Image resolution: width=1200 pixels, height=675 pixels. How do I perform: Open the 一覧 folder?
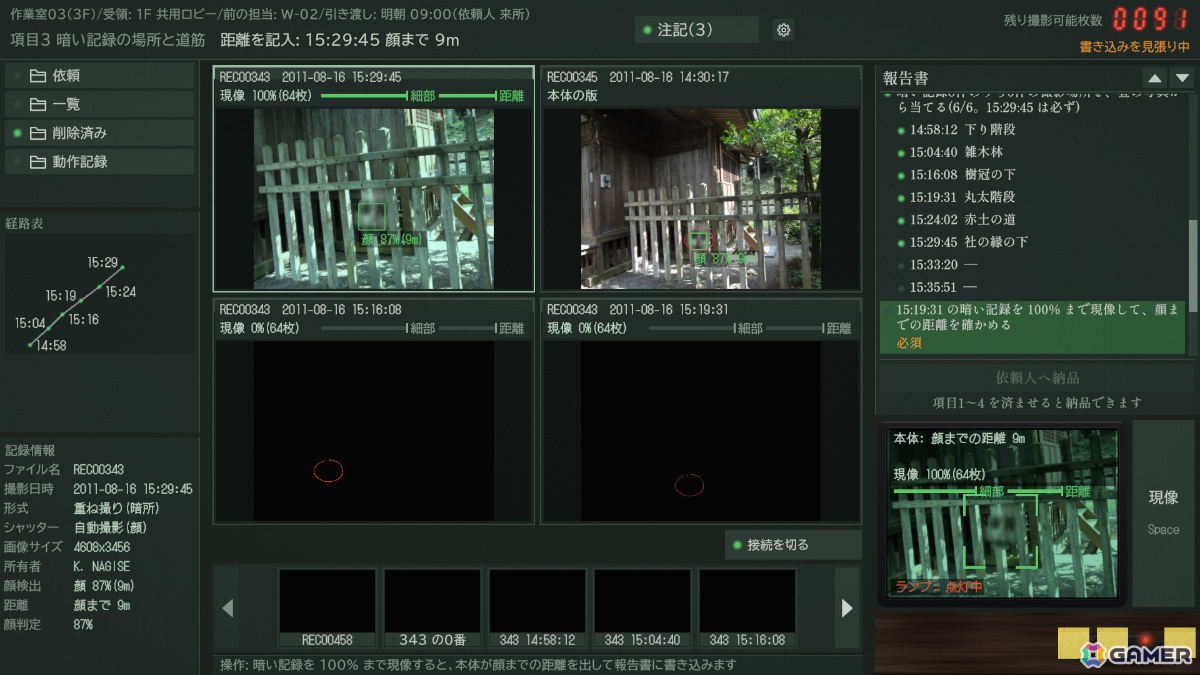(100, 104)
